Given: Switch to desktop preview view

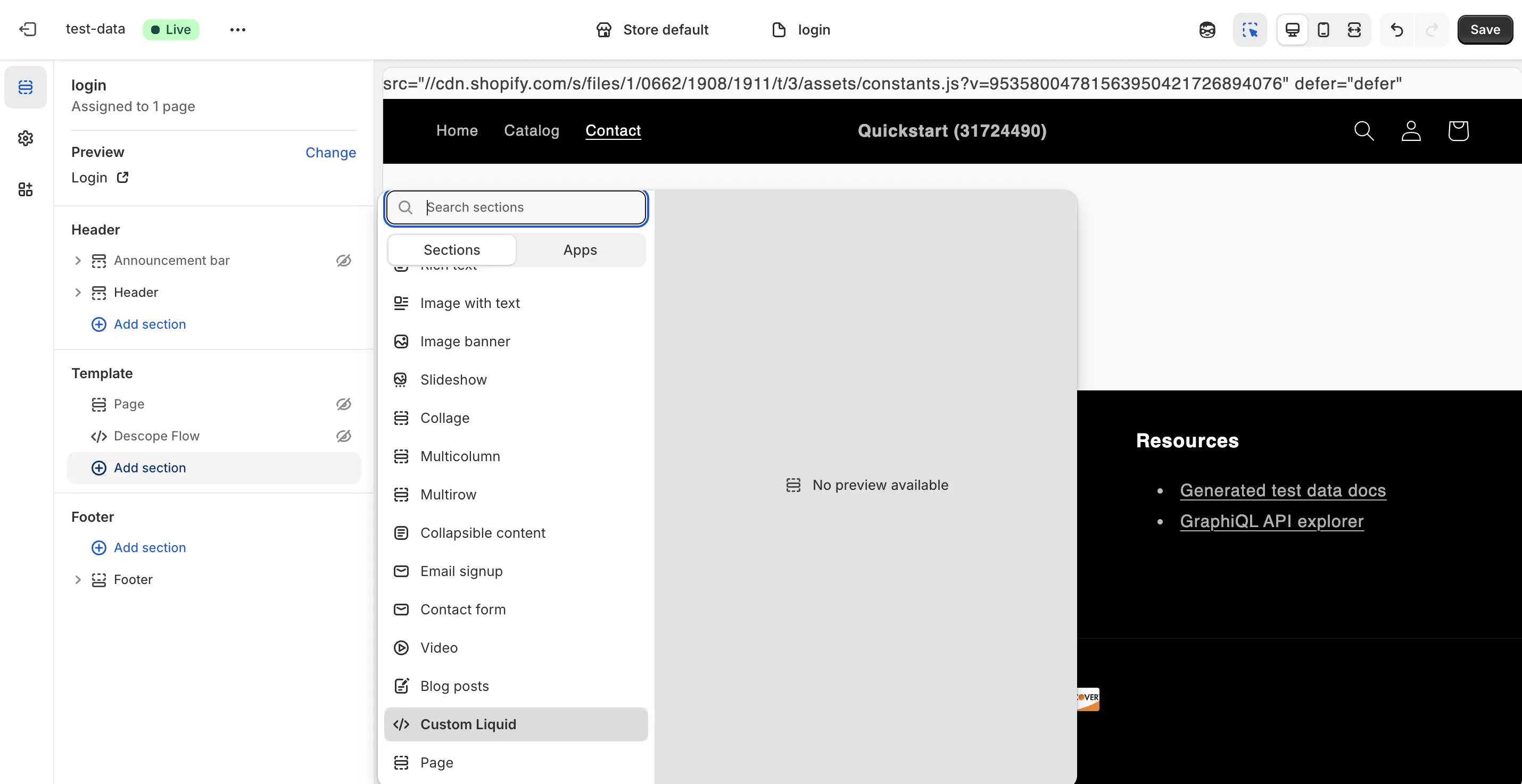Looking at the screenshot, I should tap(1292, 29).
